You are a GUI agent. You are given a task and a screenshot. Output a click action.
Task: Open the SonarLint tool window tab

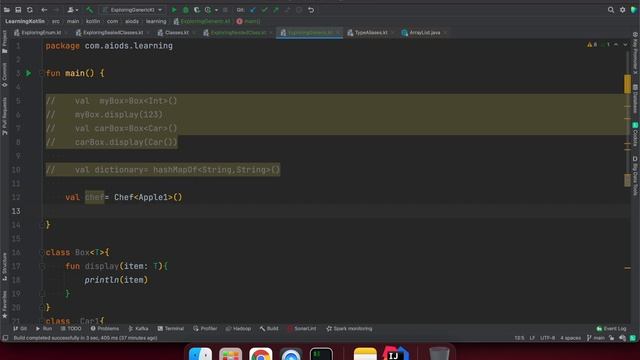tap(302, 329)
